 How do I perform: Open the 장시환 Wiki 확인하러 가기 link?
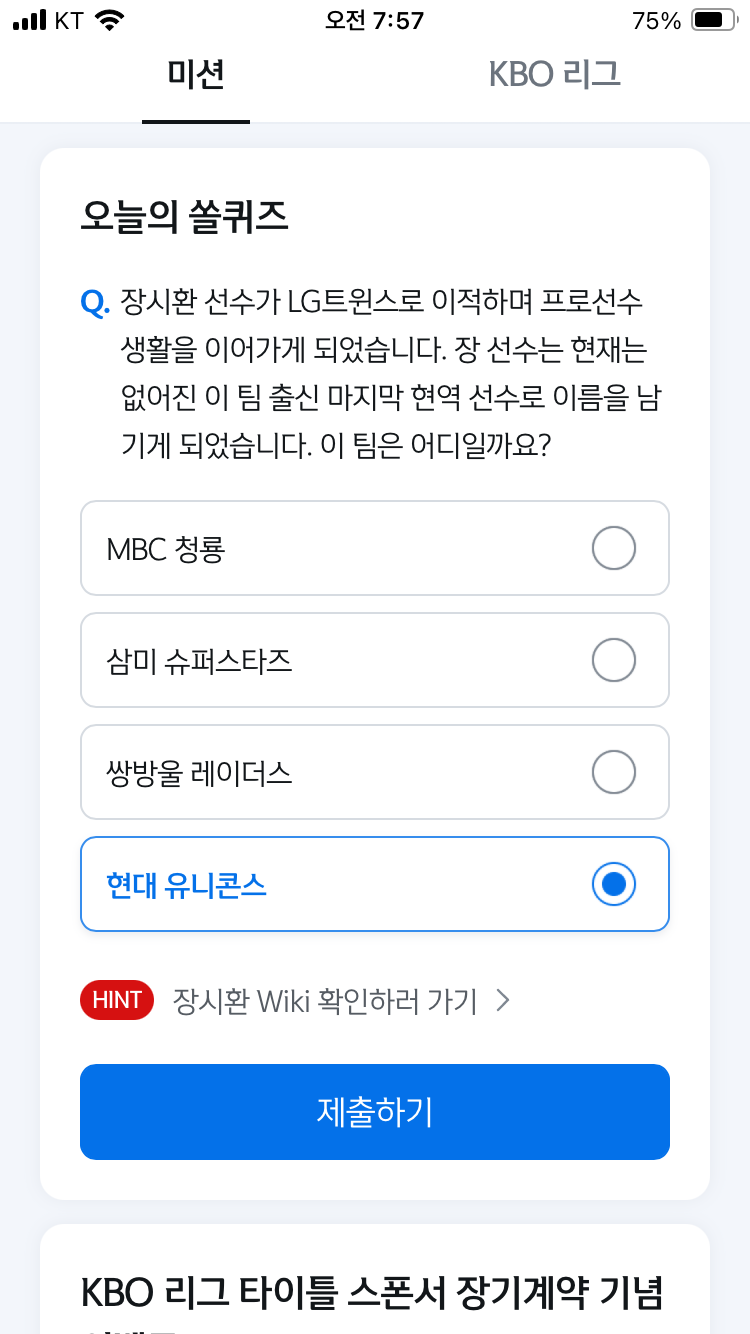coord(325,1000)
